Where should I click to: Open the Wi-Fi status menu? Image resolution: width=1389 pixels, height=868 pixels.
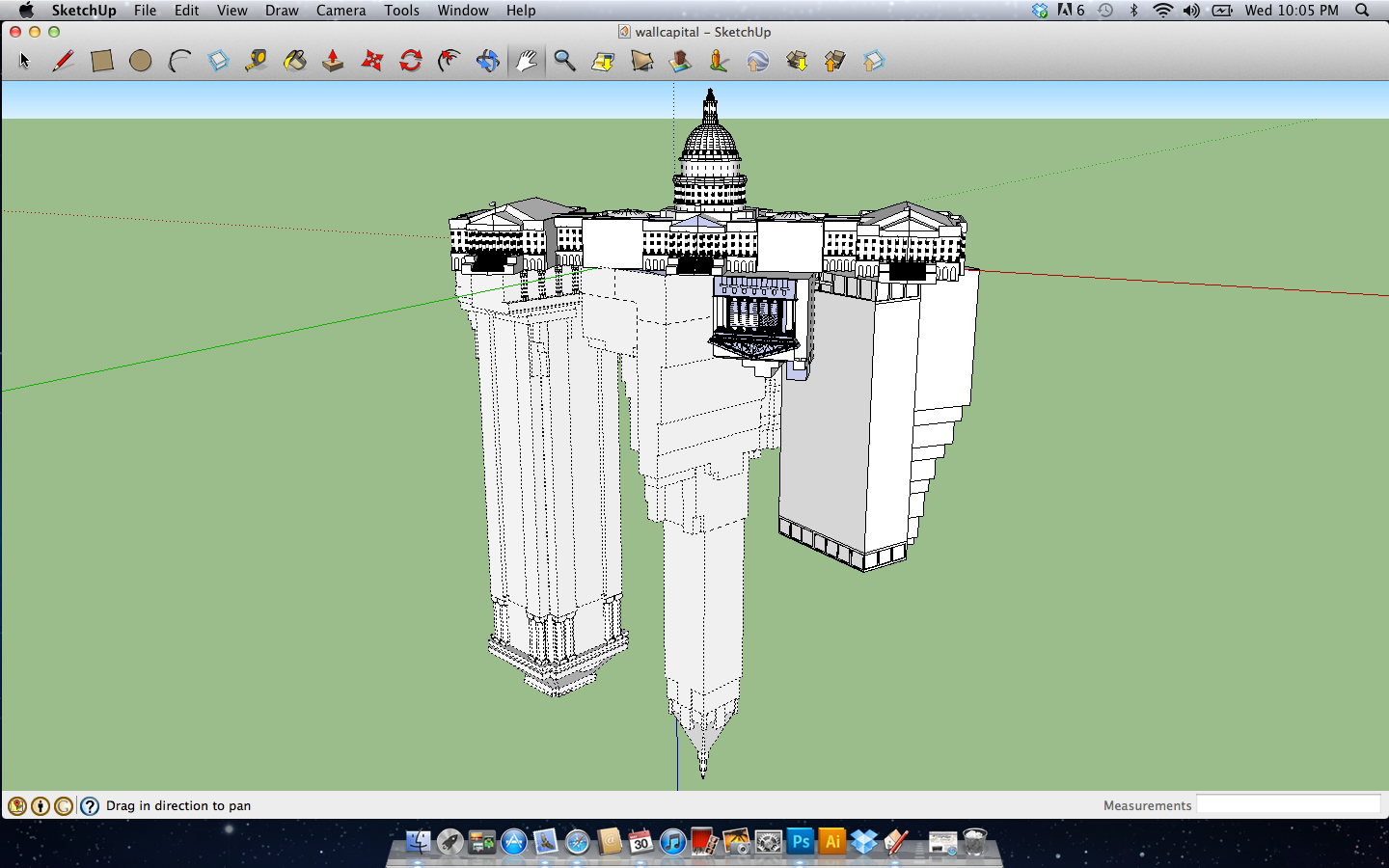(1163, 11)
